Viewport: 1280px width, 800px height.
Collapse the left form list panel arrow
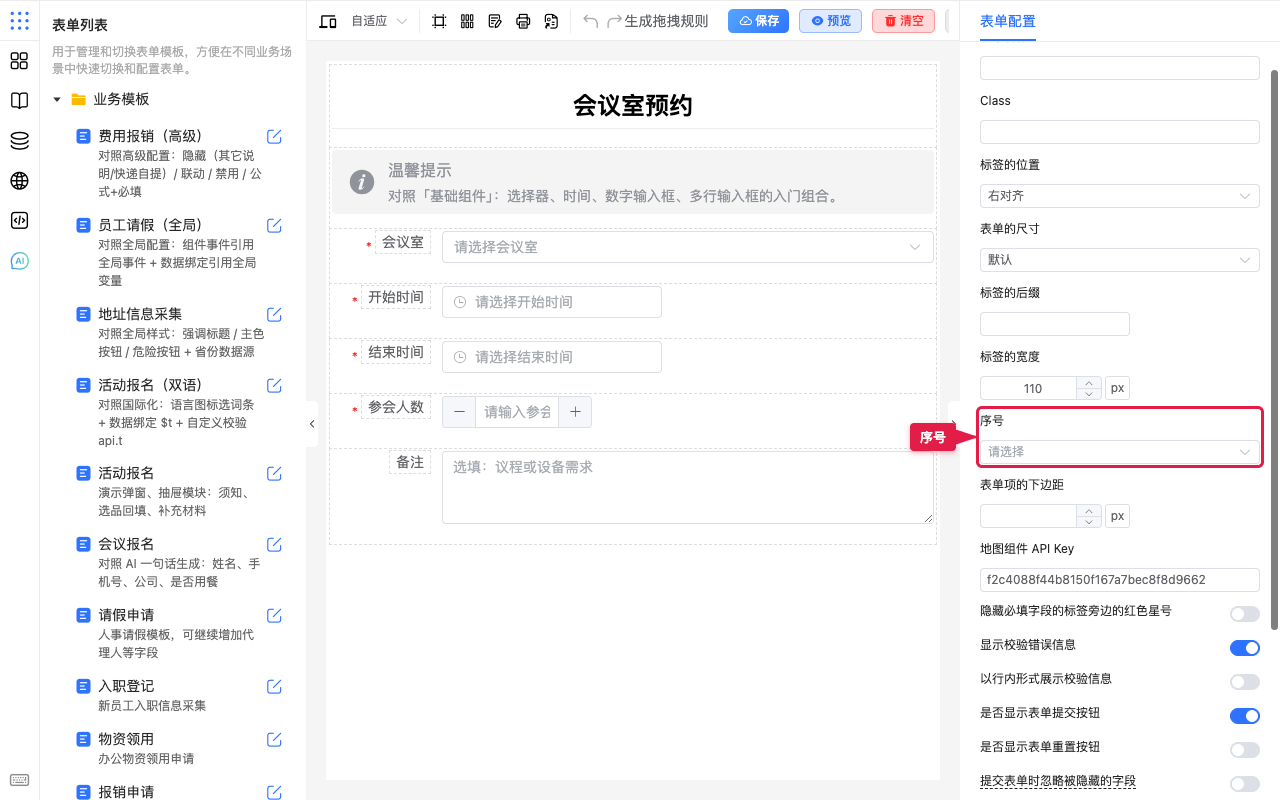312,424
